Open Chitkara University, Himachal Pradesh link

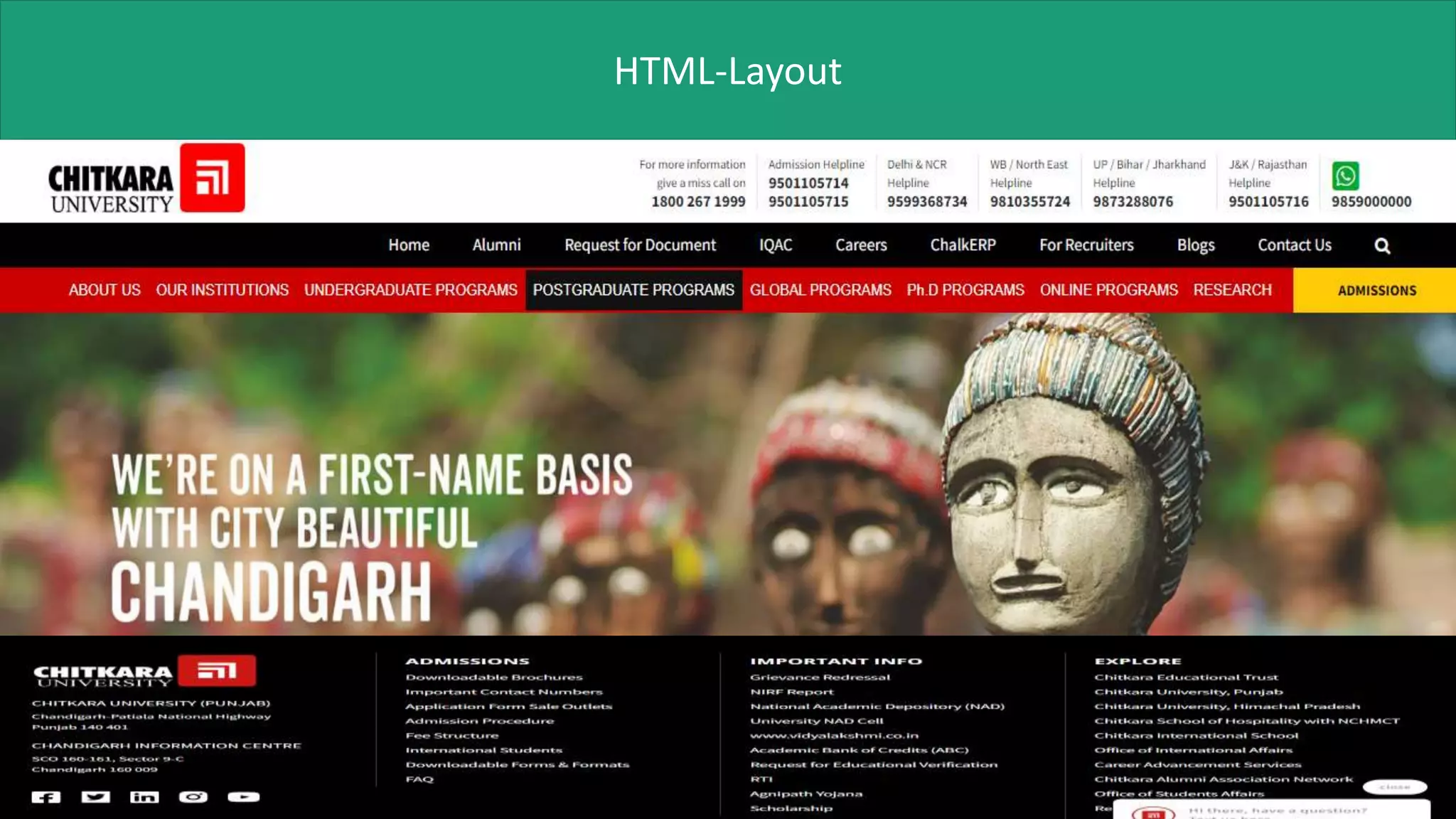pos(1227,707)
